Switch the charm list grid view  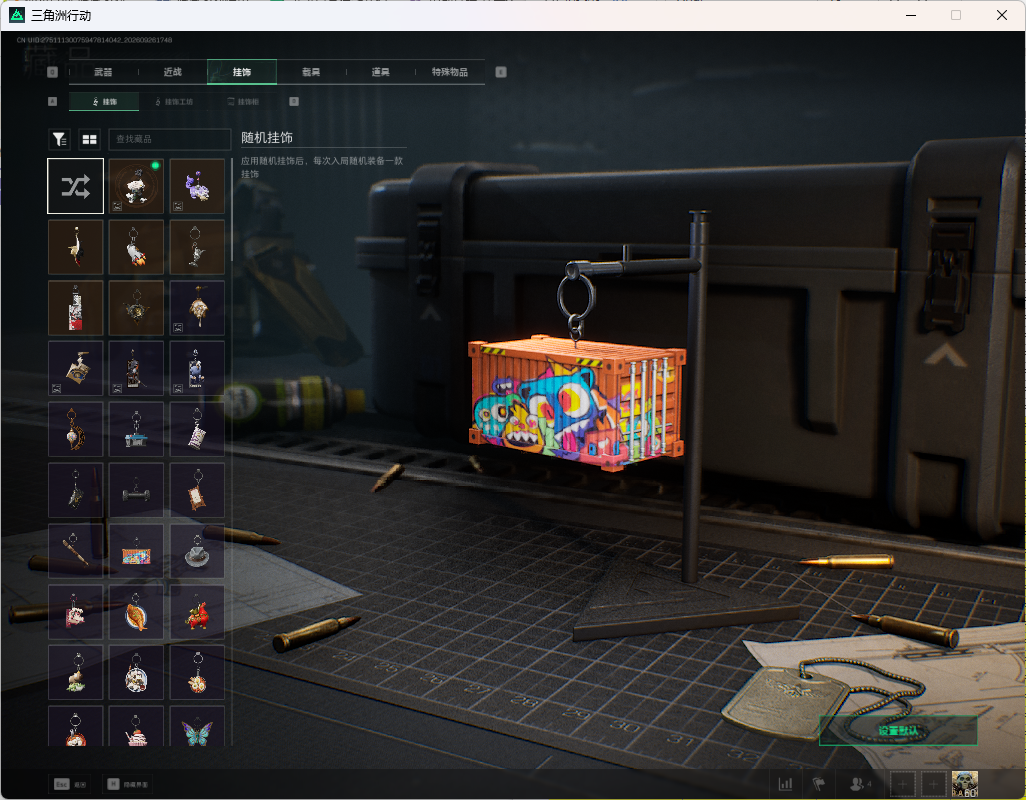pyautogui.click(x=89, y=139)
